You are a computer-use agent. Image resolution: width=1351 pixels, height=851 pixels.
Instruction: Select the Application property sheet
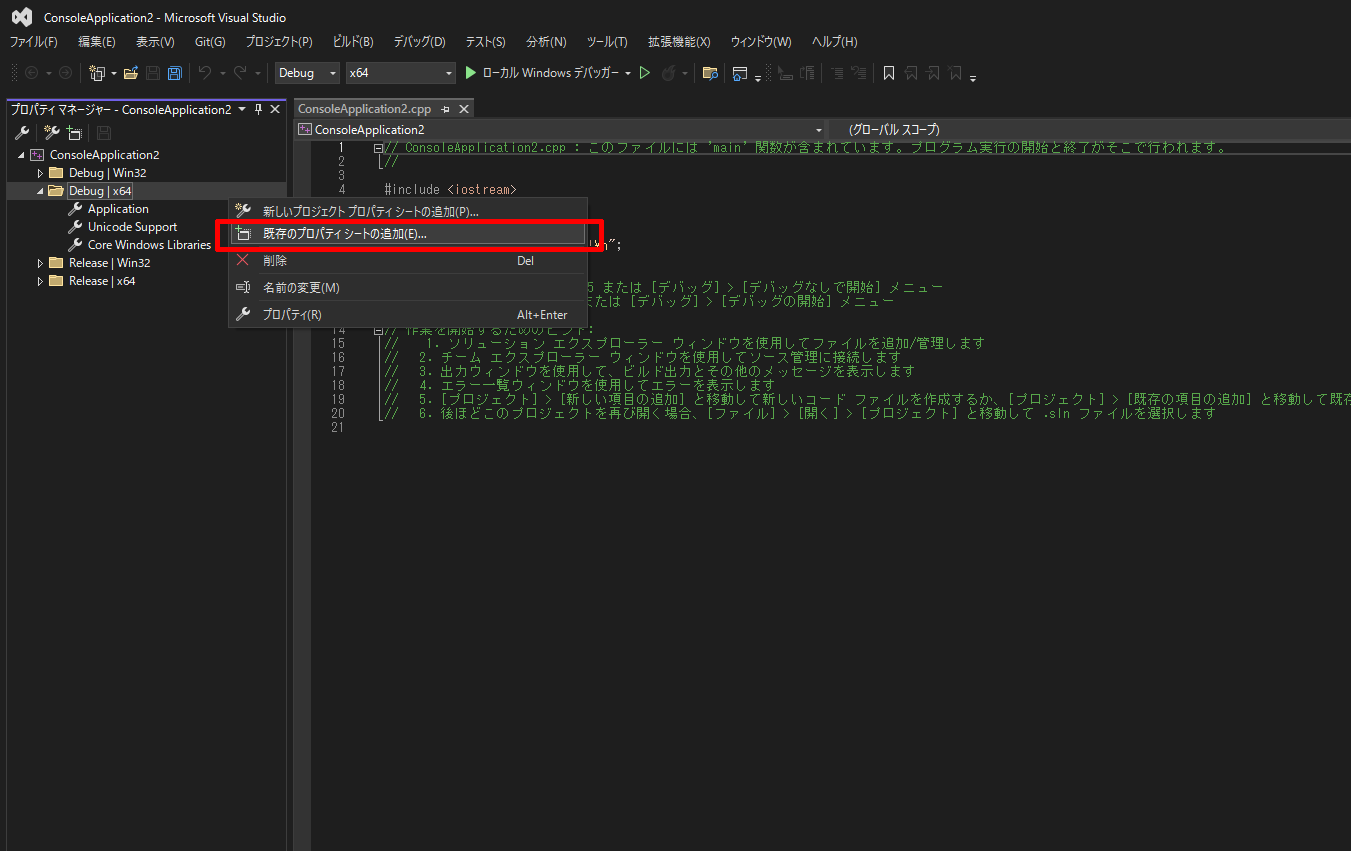point(118,209)
